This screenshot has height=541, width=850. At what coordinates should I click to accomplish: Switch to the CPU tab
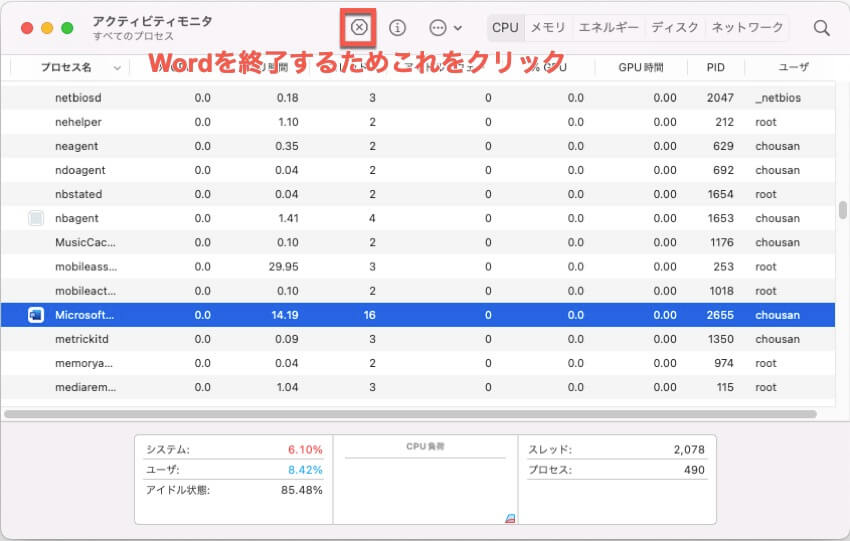505,27
